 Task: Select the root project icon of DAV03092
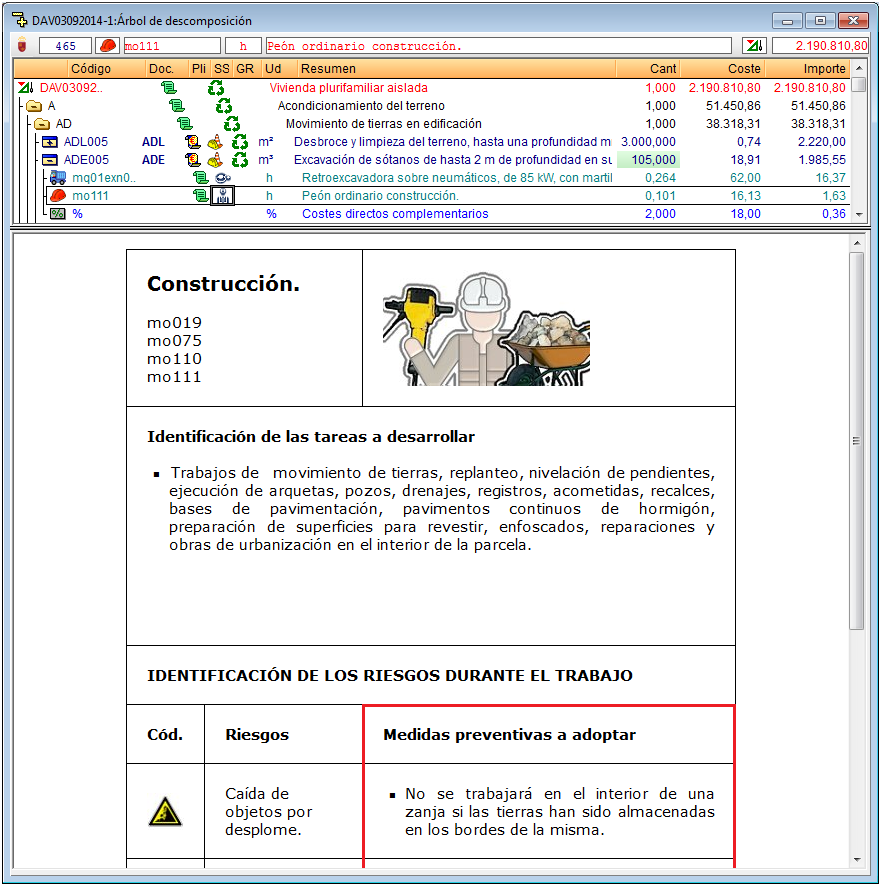pos(25,88)
